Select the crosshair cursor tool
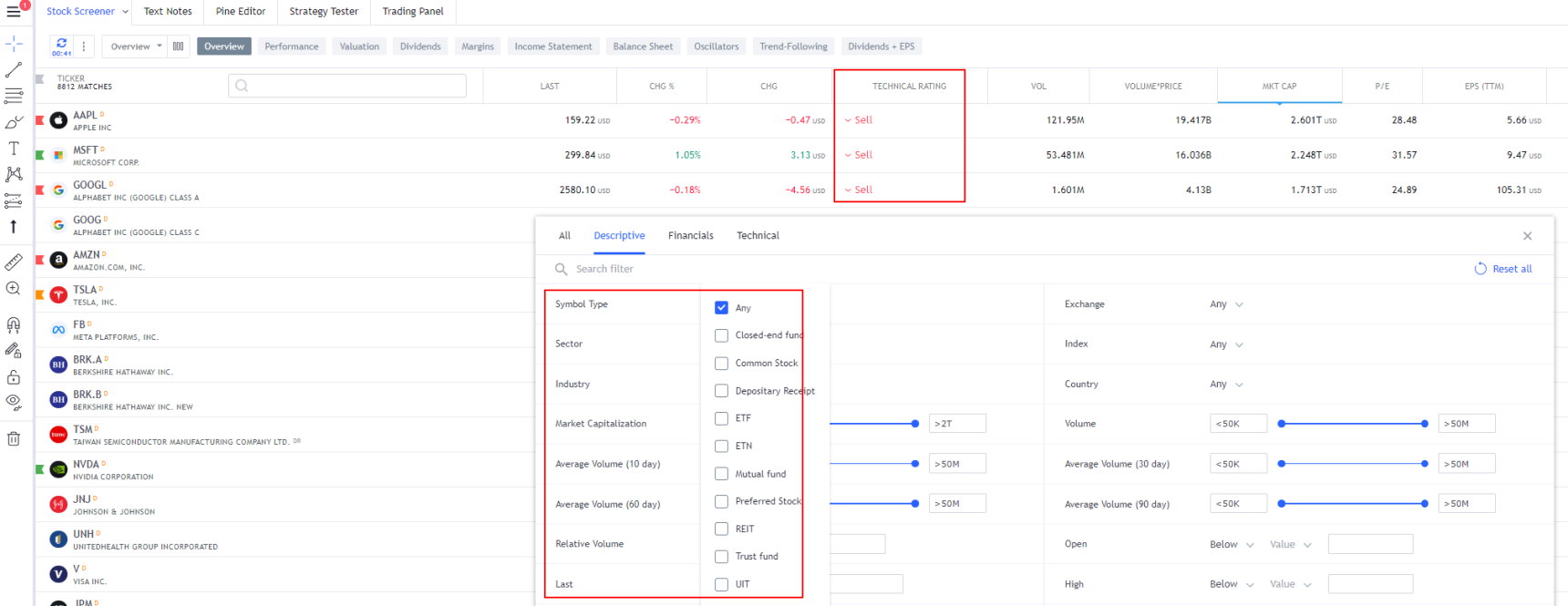Image resolution: width=1568 pixels, height=606 pixels. pos(14,43)
